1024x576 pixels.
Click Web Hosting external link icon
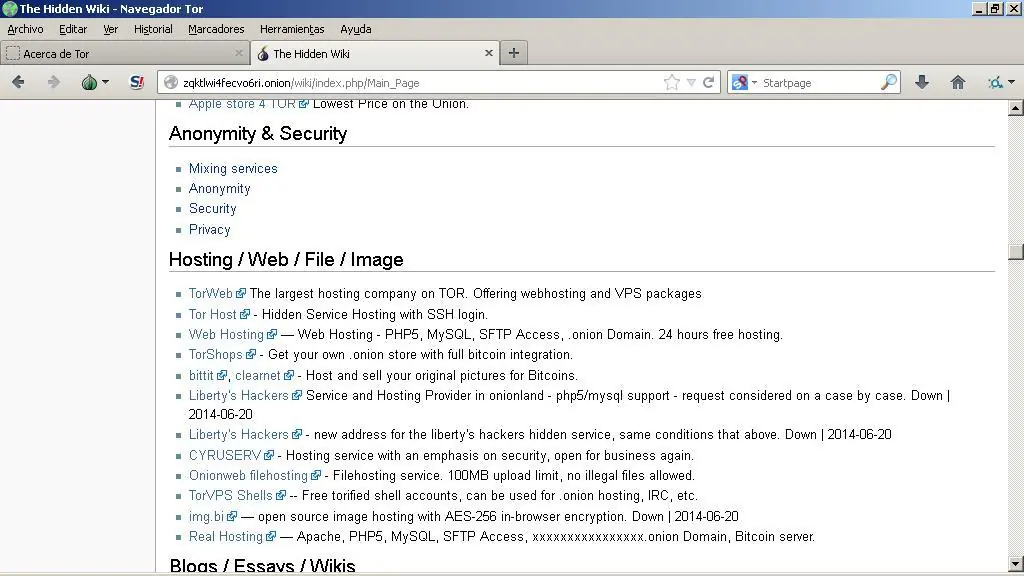pos(272,334)
